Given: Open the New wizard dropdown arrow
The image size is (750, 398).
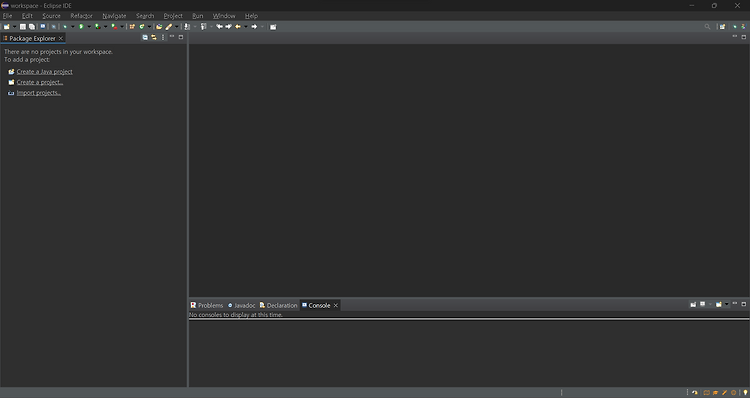Looking at the screenshot, I should 14,27.
